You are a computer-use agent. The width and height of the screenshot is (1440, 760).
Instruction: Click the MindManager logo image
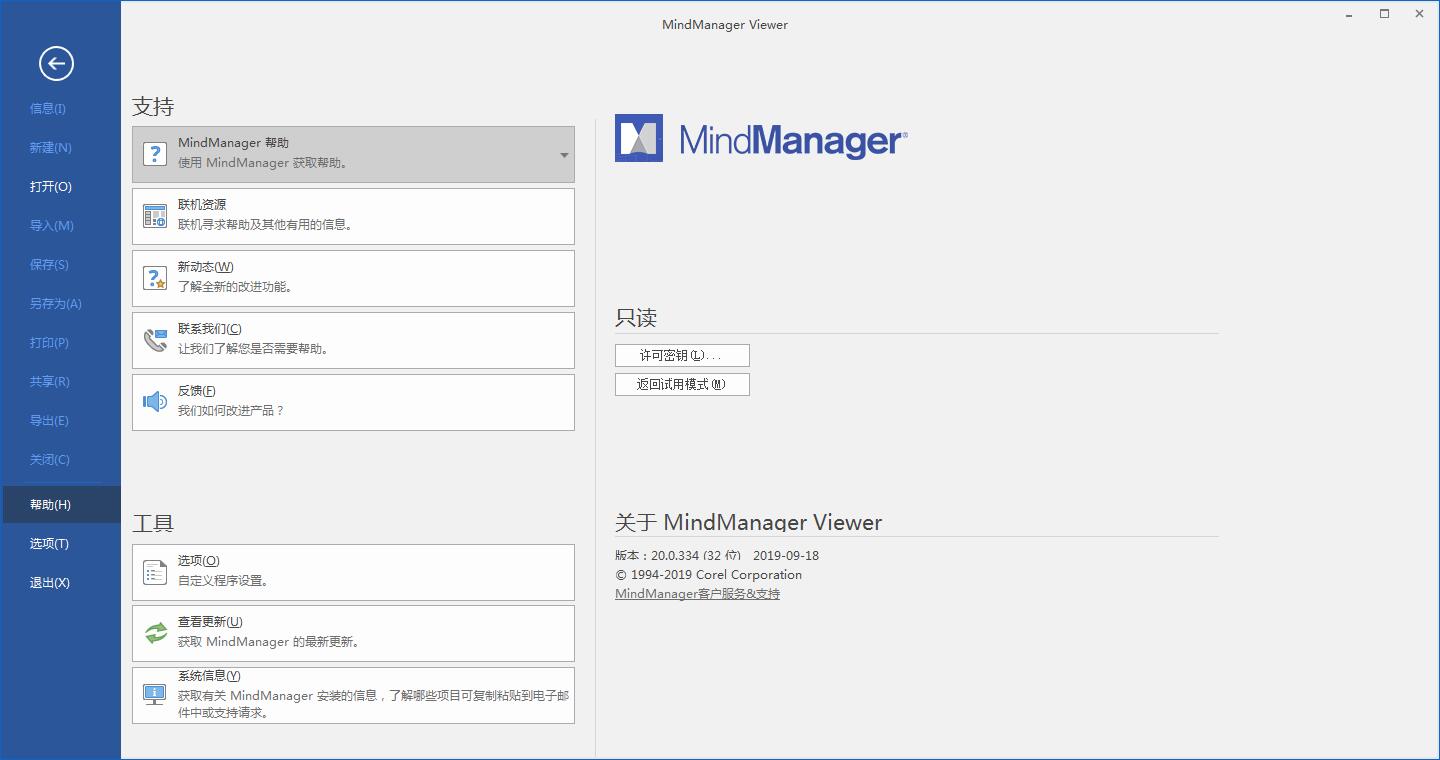tap(761, 139)
